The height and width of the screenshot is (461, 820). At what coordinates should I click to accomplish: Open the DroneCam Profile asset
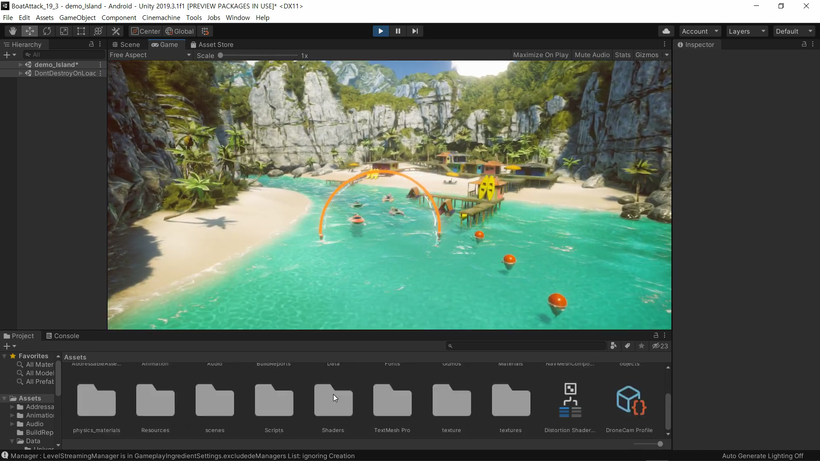pos(629,402)
